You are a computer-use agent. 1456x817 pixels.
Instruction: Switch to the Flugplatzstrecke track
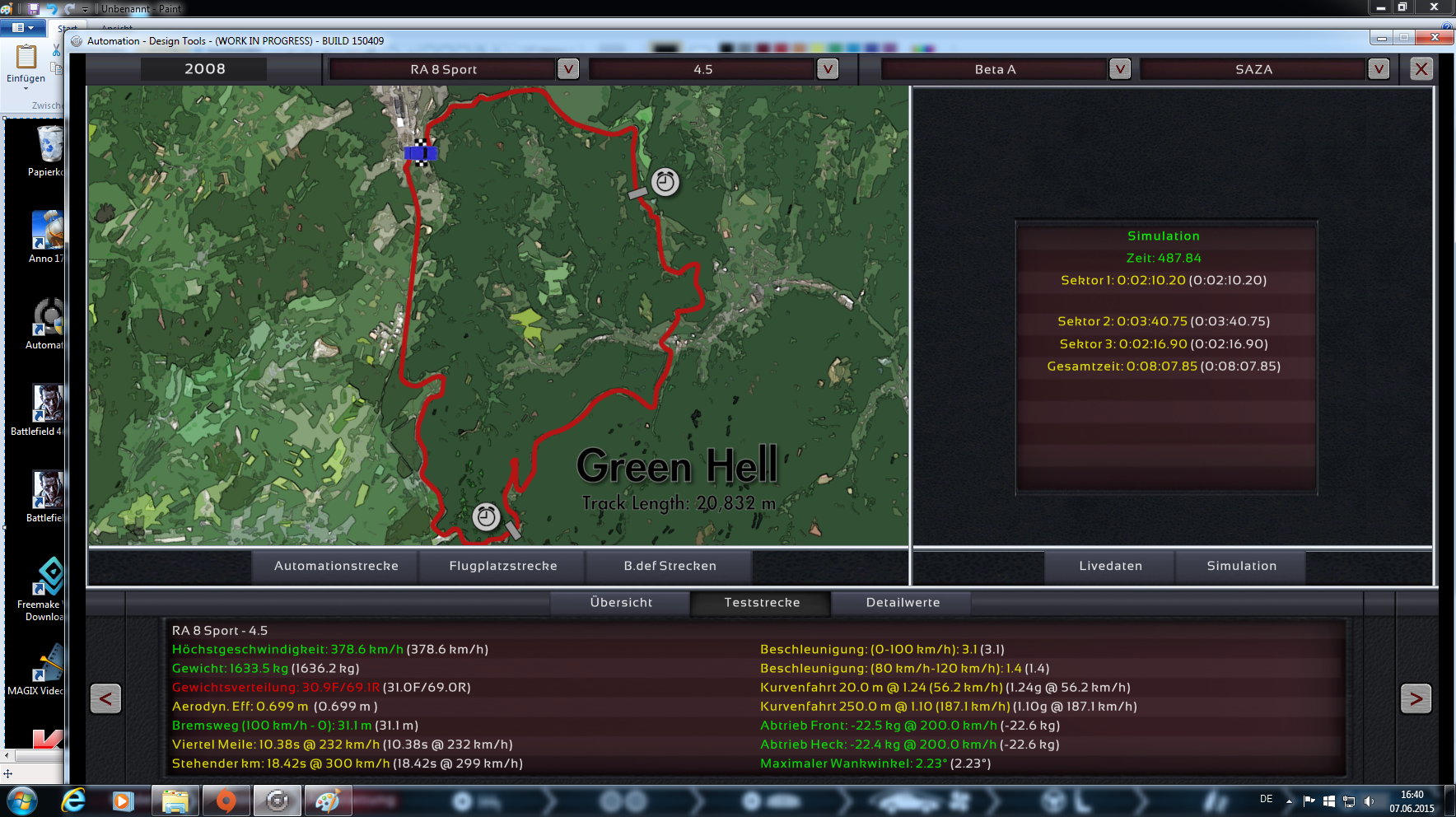[503, 566]
